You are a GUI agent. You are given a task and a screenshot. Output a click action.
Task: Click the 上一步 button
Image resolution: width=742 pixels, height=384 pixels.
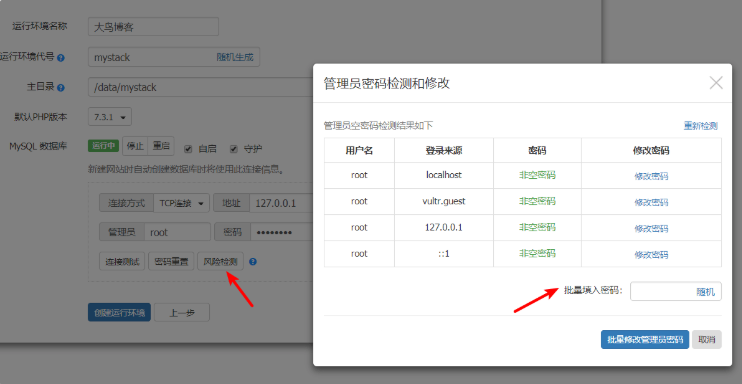tap(182, 313)
